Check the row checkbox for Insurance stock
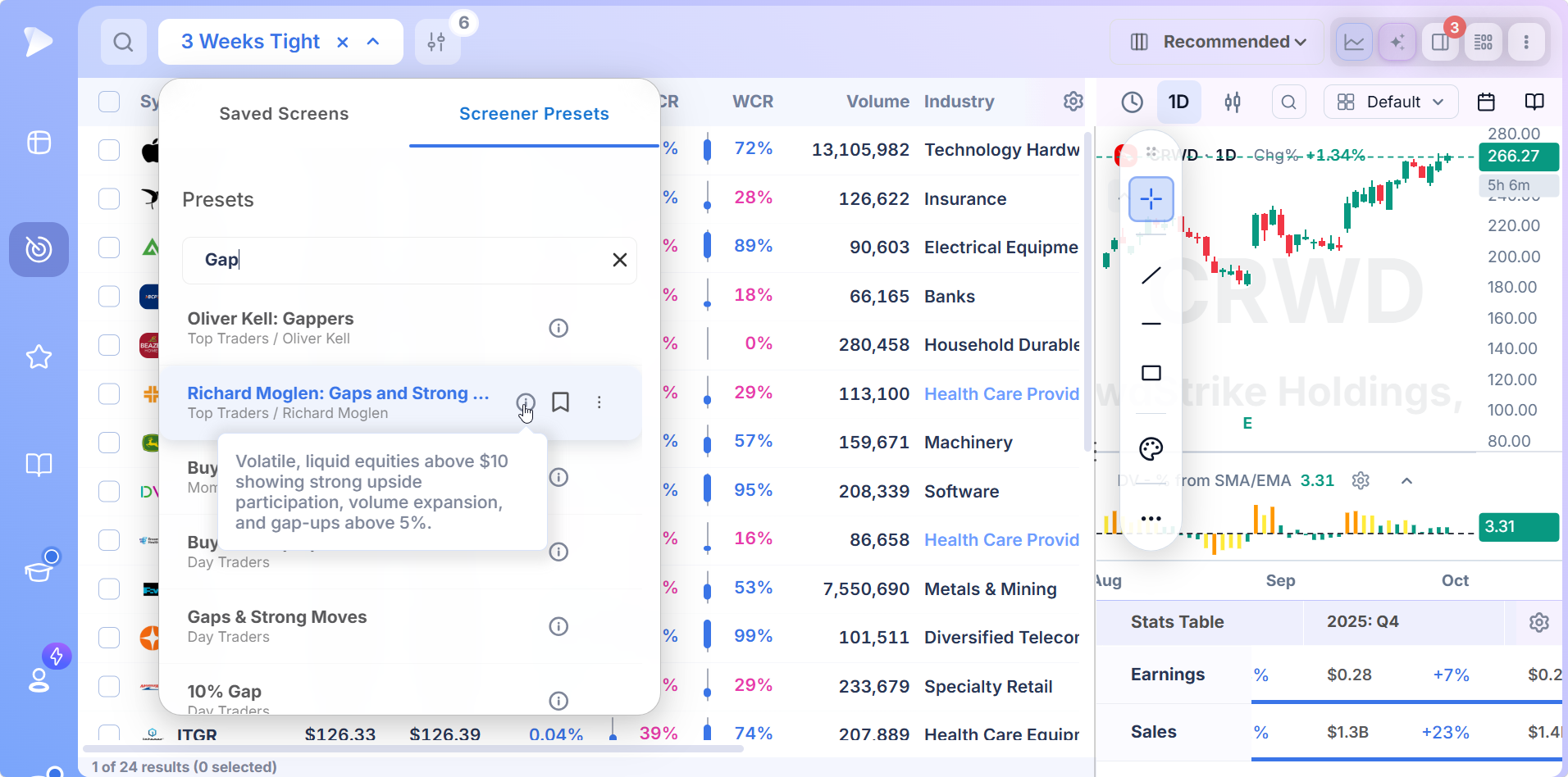The height and width of the screenshot is (777, 1568). pos(109,198)
